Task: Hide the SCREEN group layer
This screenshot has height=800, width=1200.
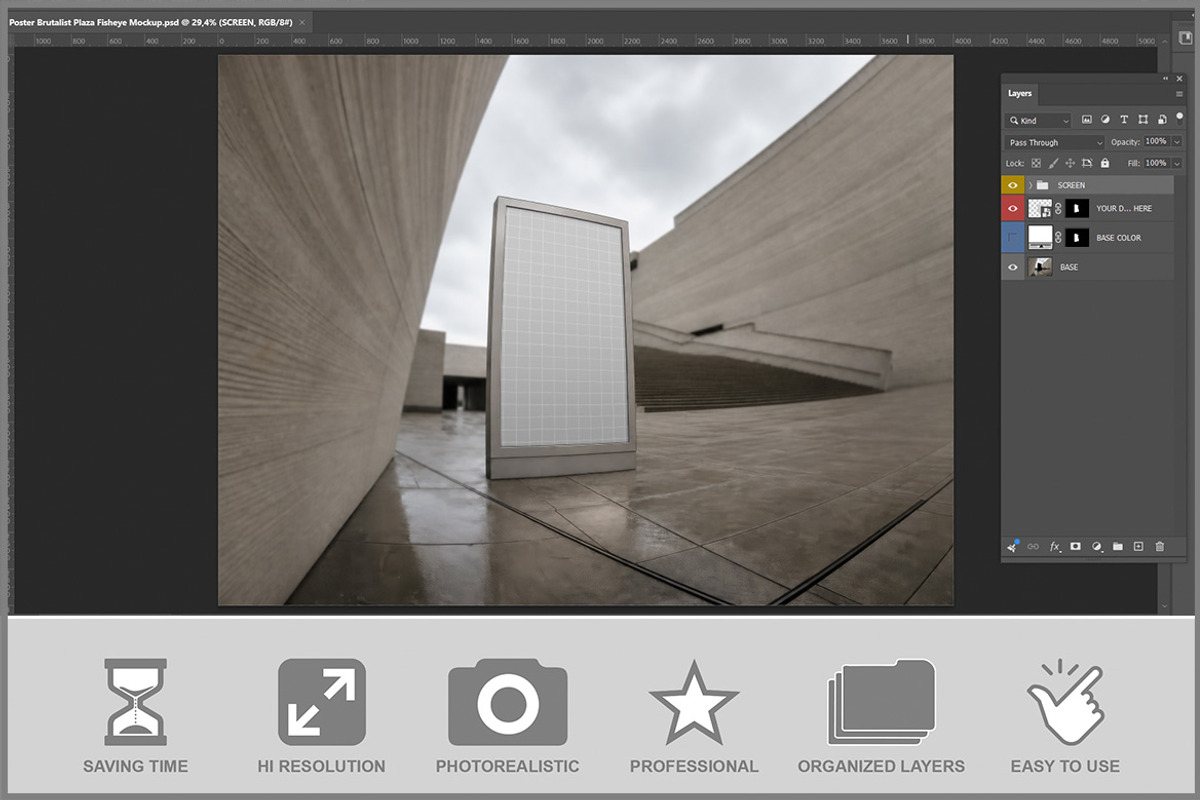Action: (1013, 185)
